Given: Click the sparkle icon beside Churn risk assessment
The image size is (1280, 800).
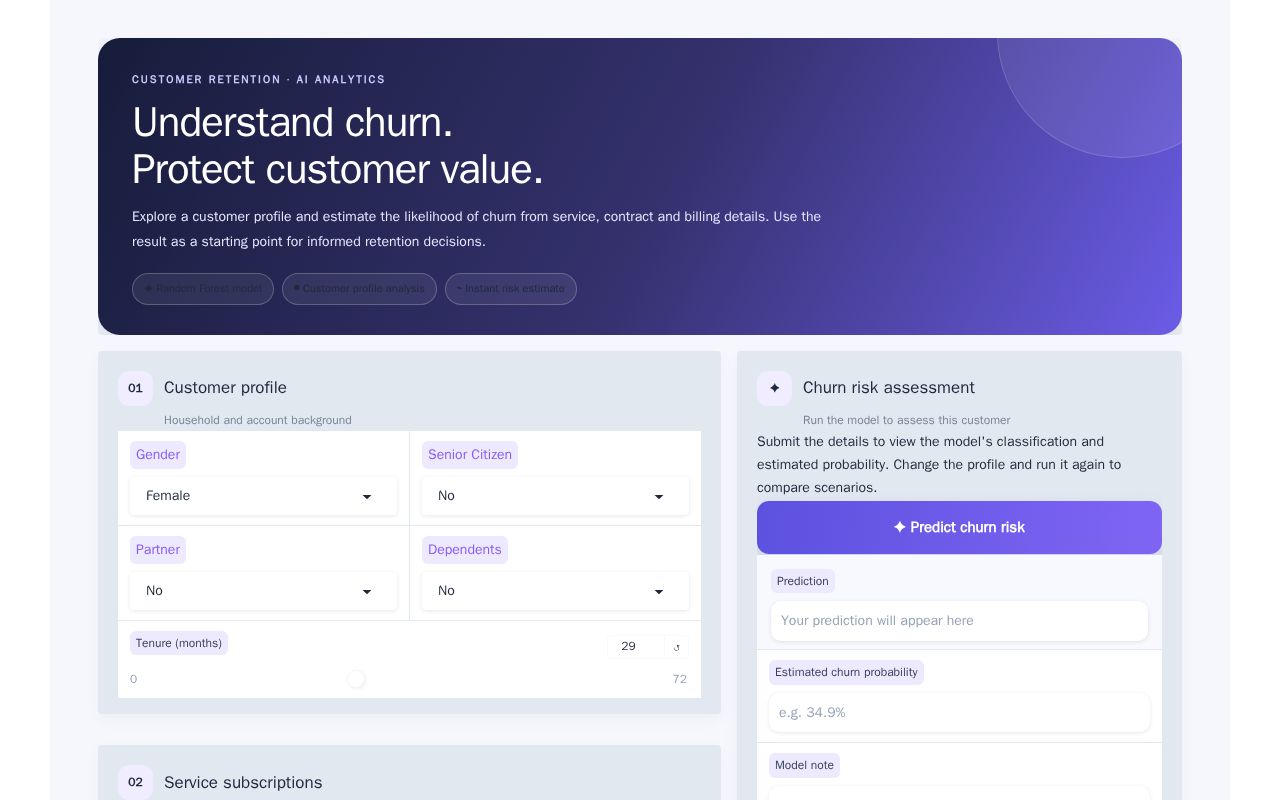Looking at the screenshot, I should (774, 388).
